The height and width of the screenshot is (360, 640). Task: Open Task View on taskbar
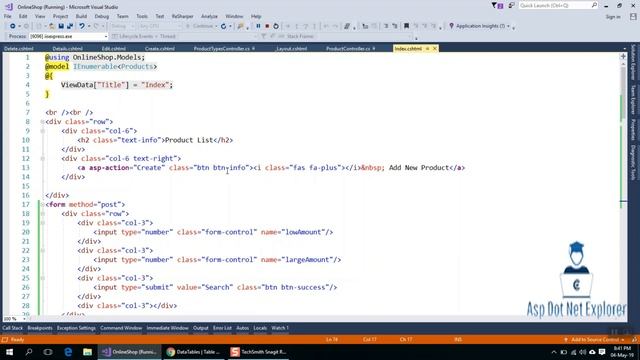pyautogui.click(x=48, y=352)
